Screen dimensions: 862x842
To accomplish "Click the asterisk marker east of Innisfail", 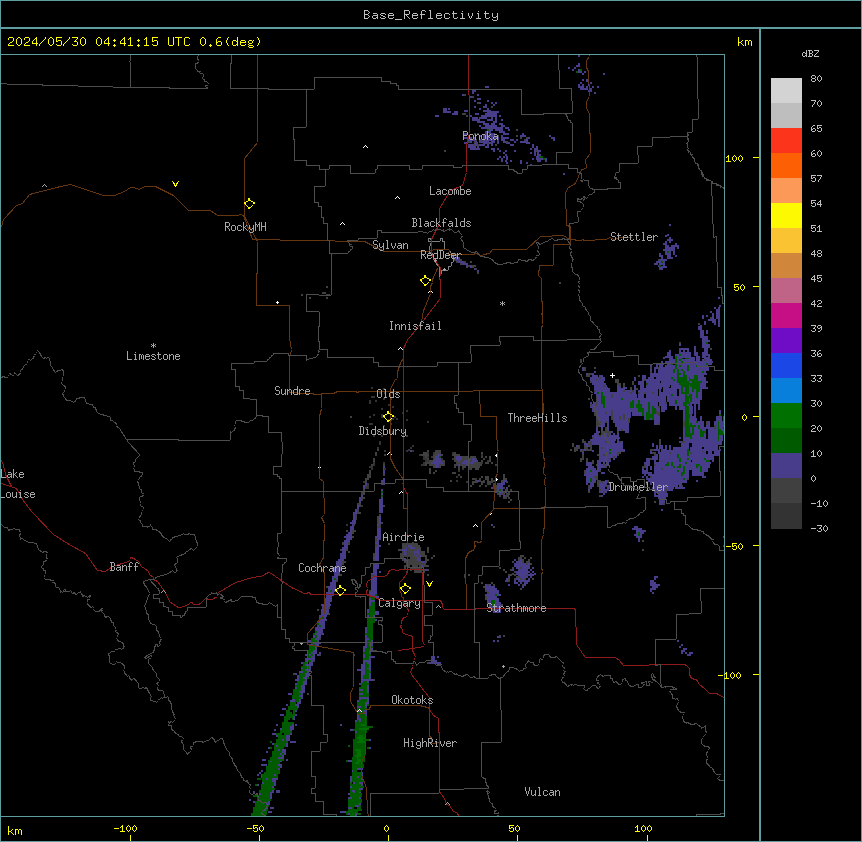I will (502, 303).
